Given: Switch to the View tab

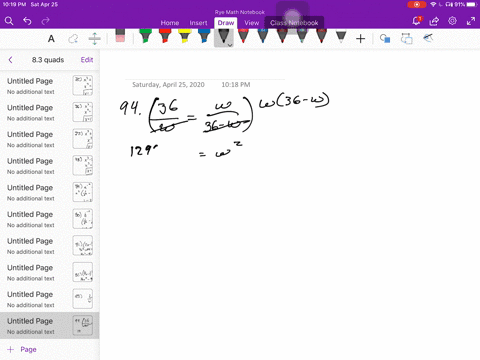Looking at the screenshot, I should point(251,23).
